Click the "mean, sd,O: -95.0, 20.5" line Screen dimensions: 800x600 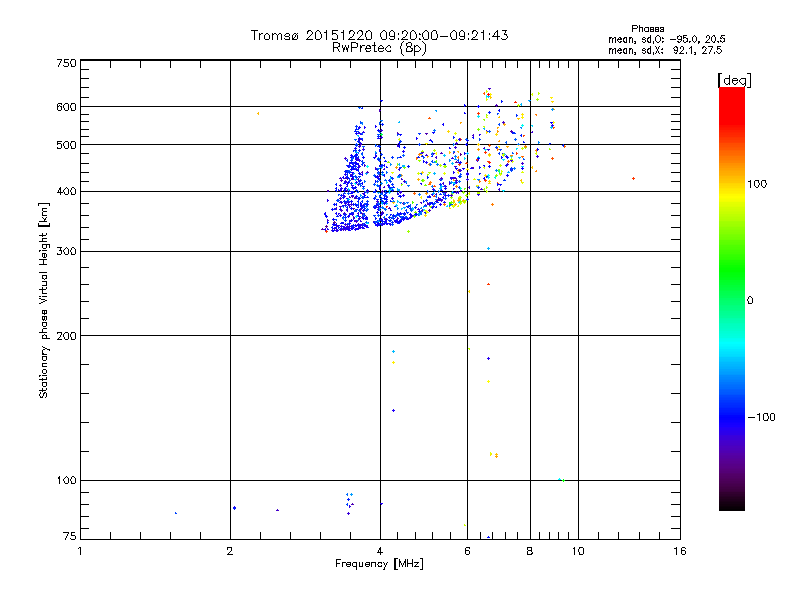click(x=666, y=39)
